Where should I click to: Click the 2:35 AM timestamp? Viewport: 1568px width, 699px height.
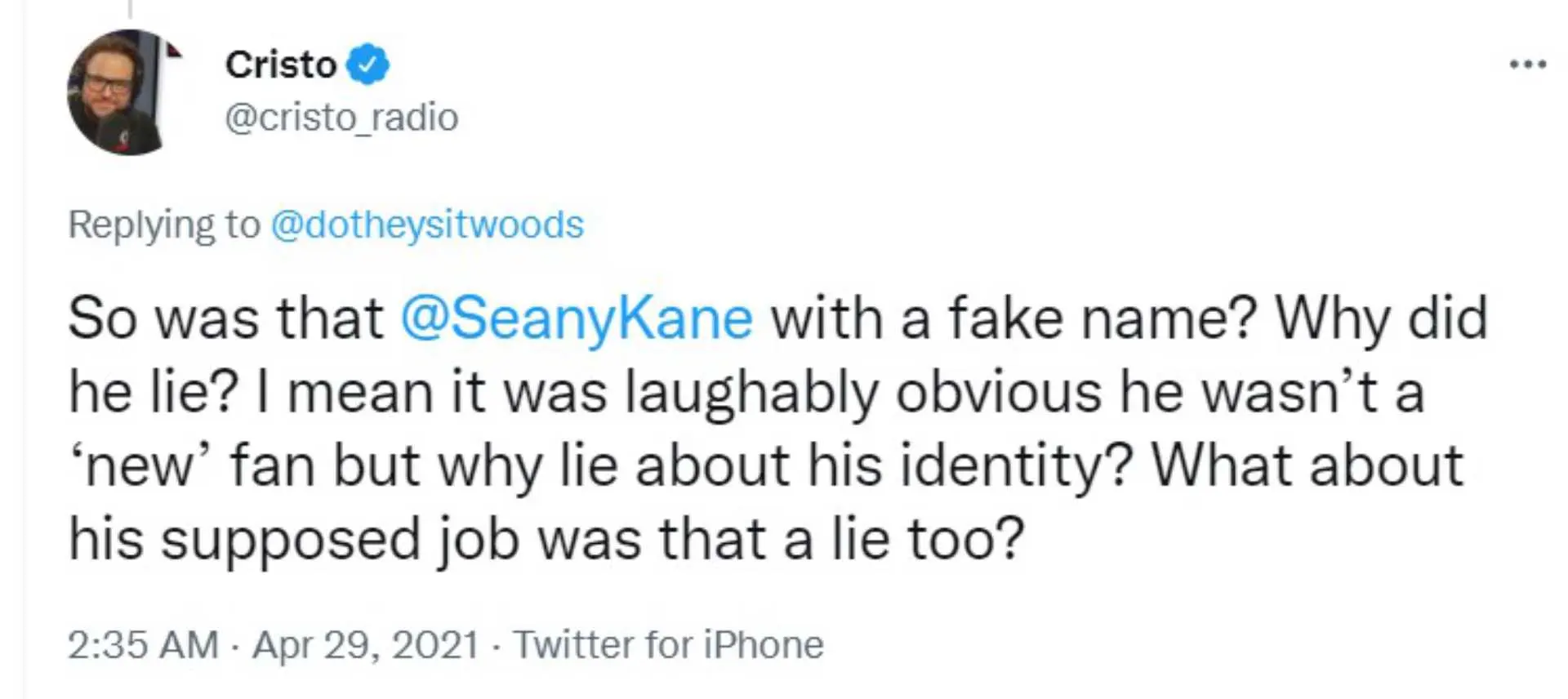tap(143, 644)
